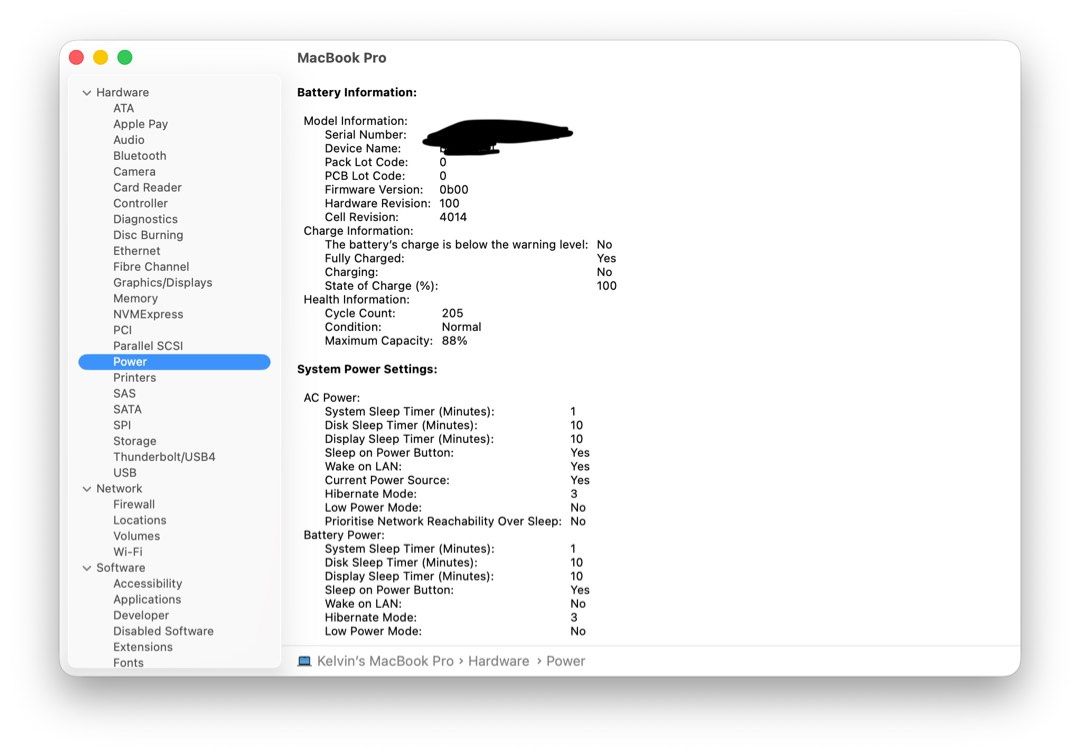The width and height of the screenshot is (1080, 755).
Task: Open Developer under Software
Action: (x=141, y=615)
